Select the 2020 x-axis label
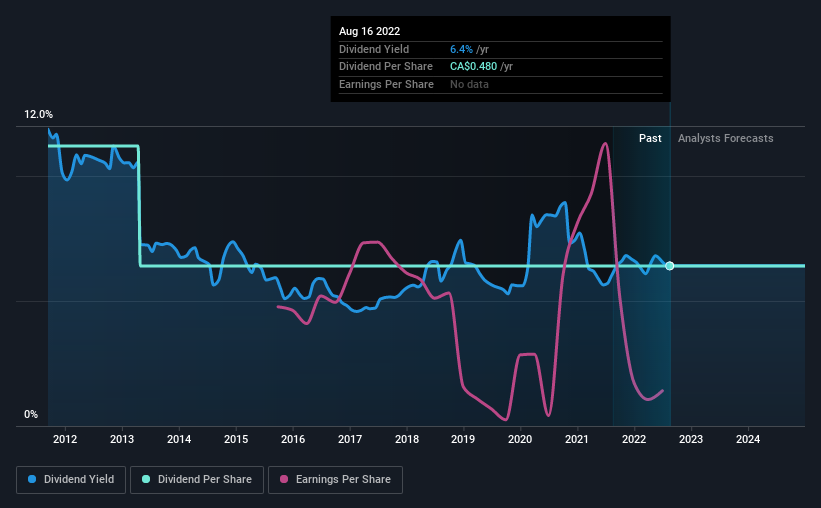Screen dimensions: 821x508 point(520,439)
